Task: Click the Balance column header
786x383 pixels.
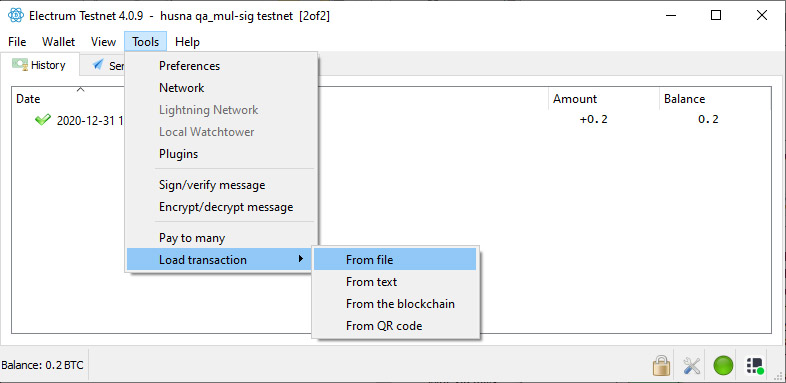Action: coord(684,99)
